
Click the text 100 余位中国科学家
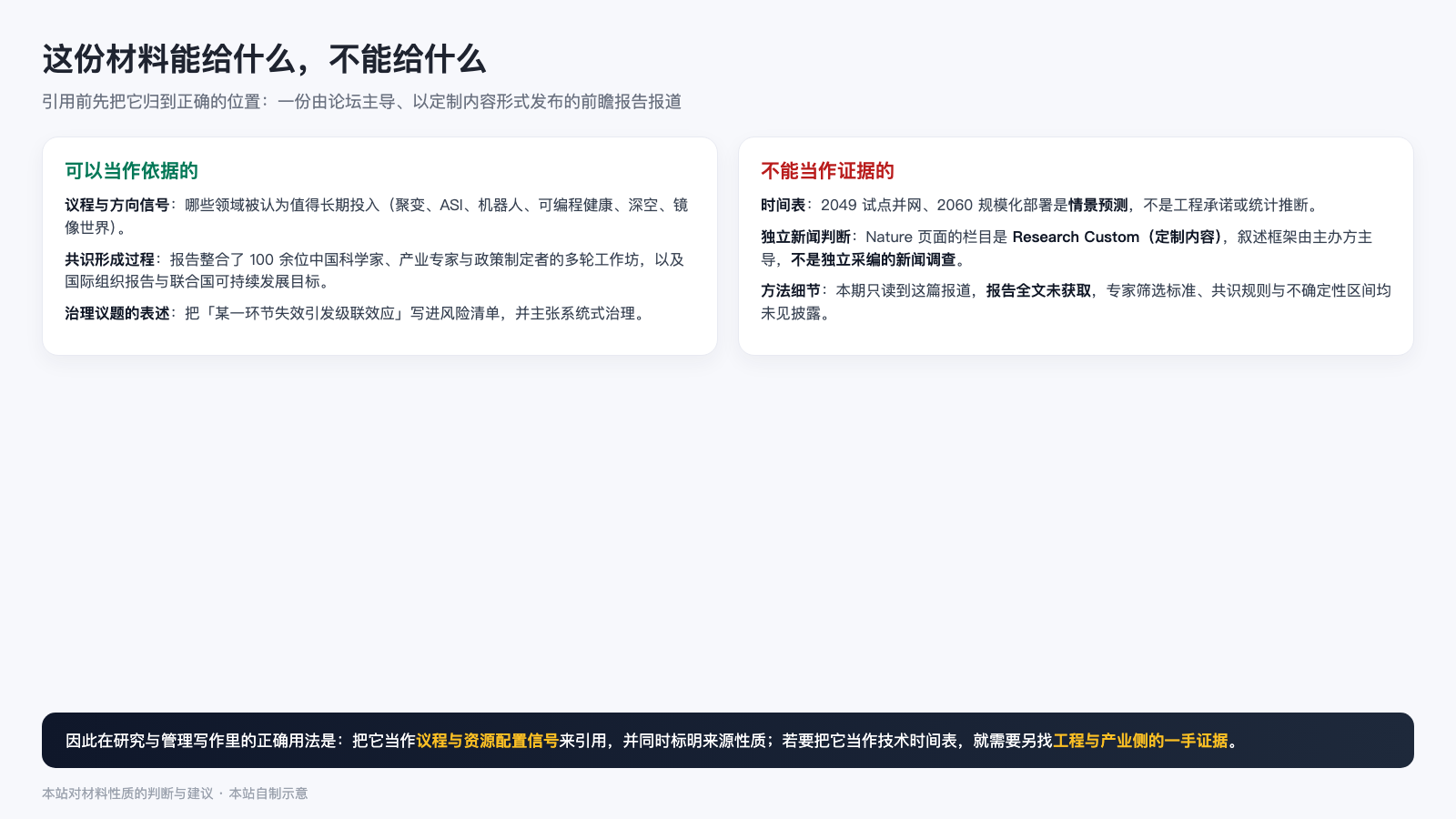317,259
